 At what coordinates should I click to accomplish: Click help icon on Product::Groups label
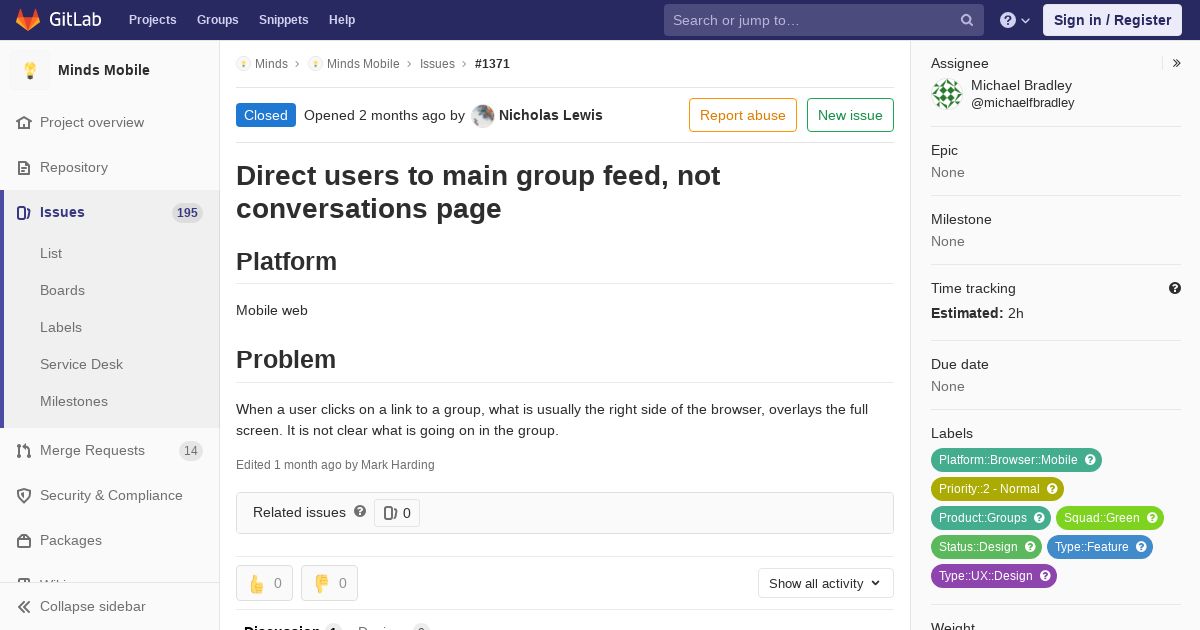(x=1039, y=518)
